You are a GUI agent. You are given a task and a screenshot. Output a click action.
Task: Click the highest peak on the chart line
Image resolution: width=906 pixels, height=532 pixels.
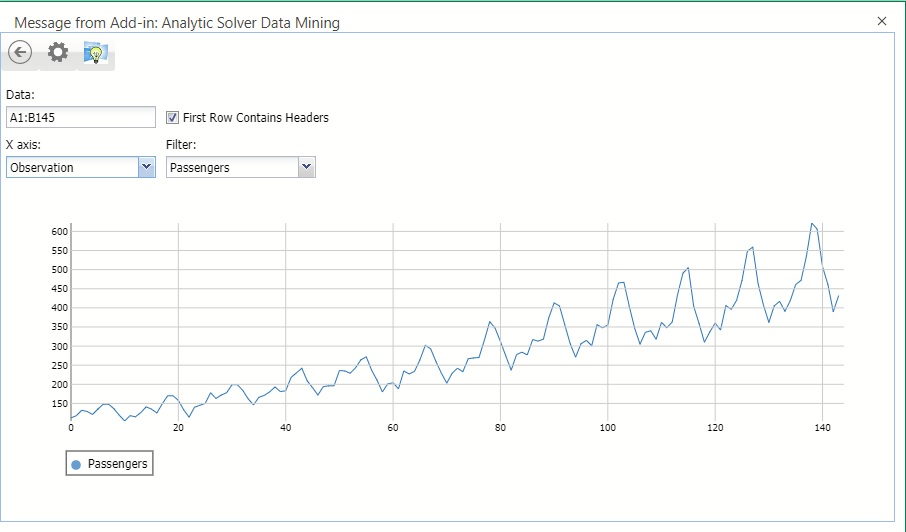pyautogui.click(x=812, y=223)
